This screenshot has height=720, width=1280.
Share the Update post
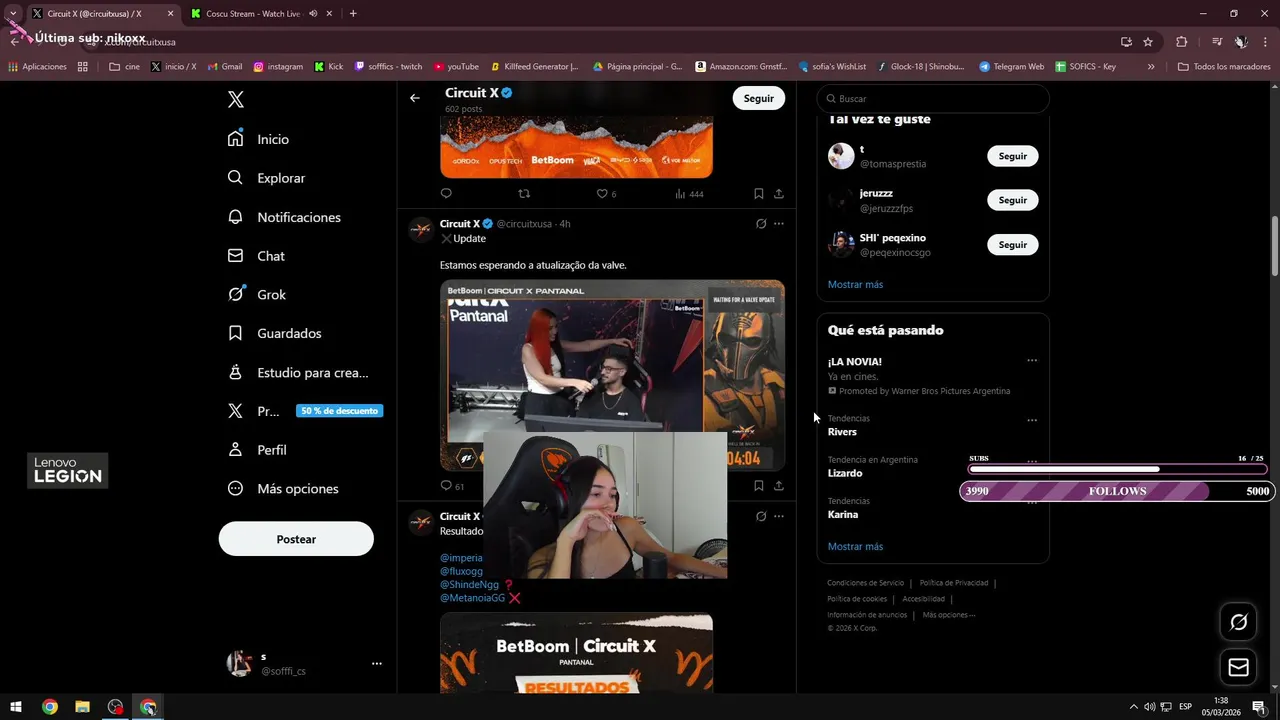click(x=779, y=486)
